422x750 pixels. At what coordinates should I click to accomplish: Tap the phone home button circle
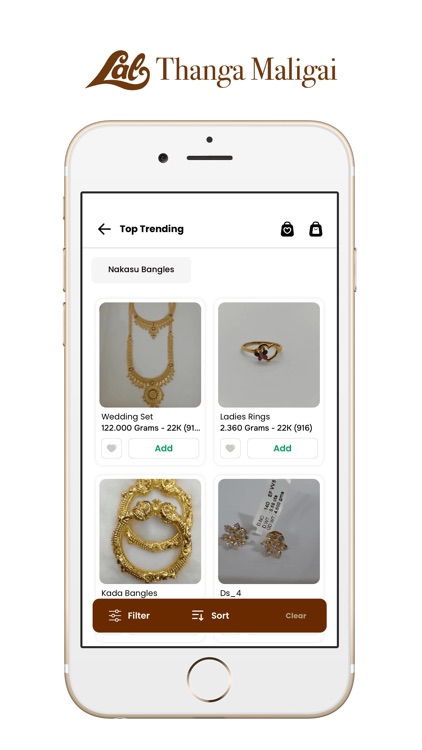point(209,679)
